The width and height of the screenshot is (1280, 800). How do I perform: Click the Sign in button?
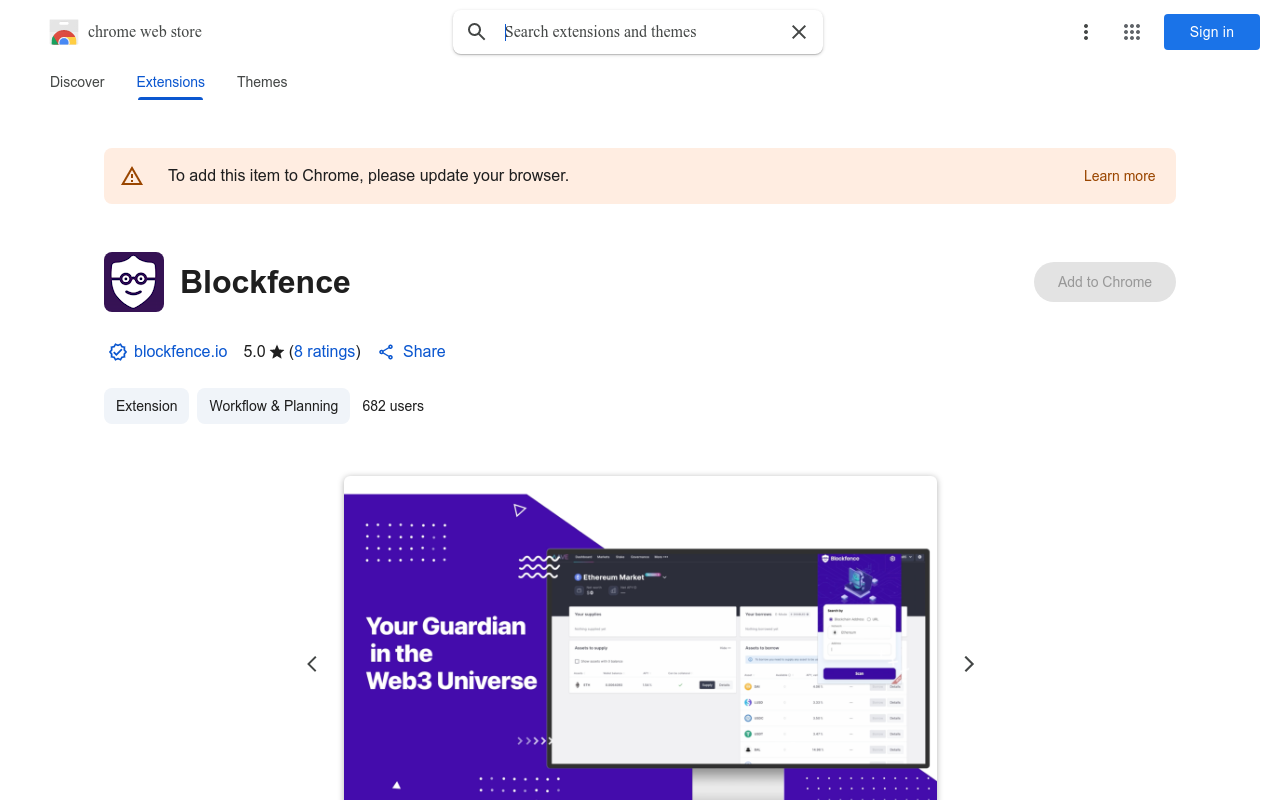1212,32
